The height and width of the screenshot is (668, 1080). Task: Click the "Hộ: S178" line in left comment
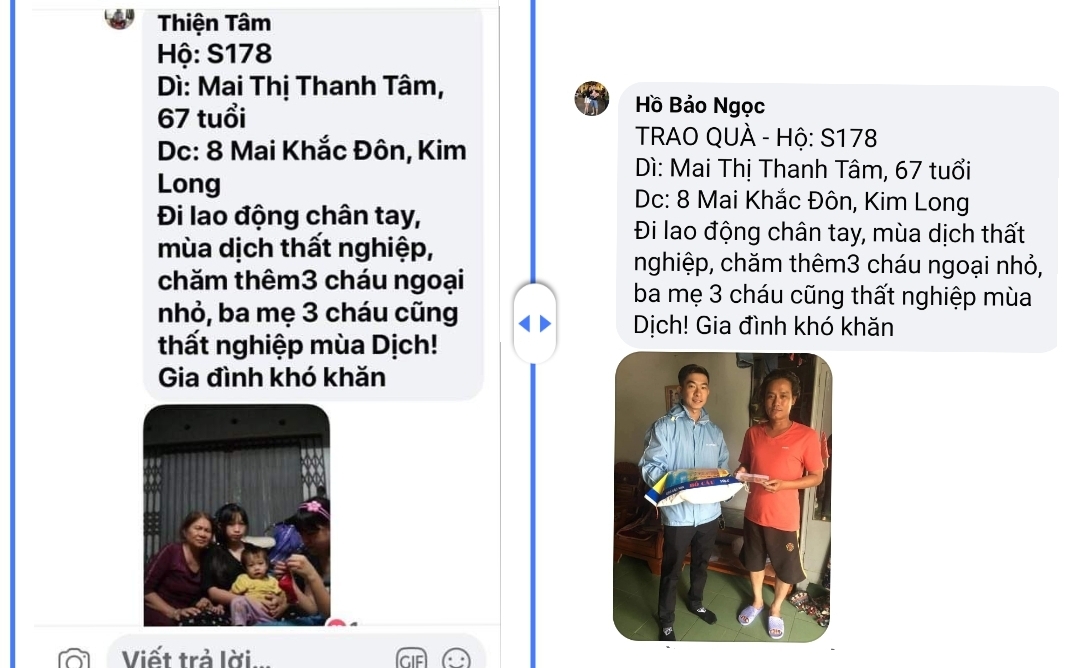[x=214, y=54]
